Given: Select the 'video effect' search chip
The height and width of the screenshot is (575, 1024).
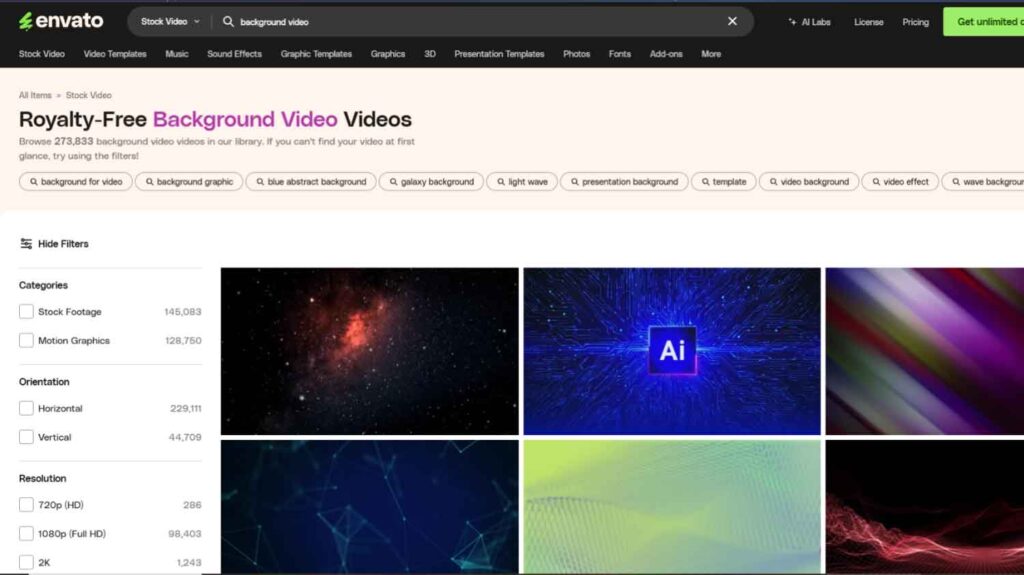Looking at the screenshot, I should (x=900, y=182).
